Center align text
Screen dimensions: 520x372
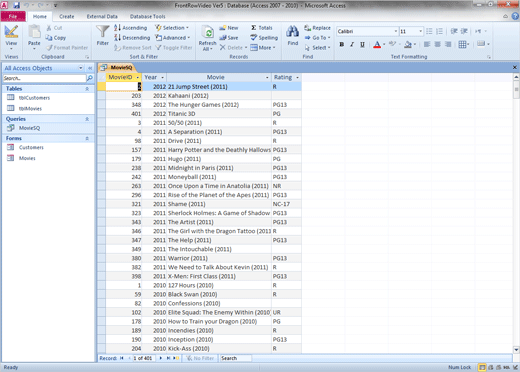point(437,44)
